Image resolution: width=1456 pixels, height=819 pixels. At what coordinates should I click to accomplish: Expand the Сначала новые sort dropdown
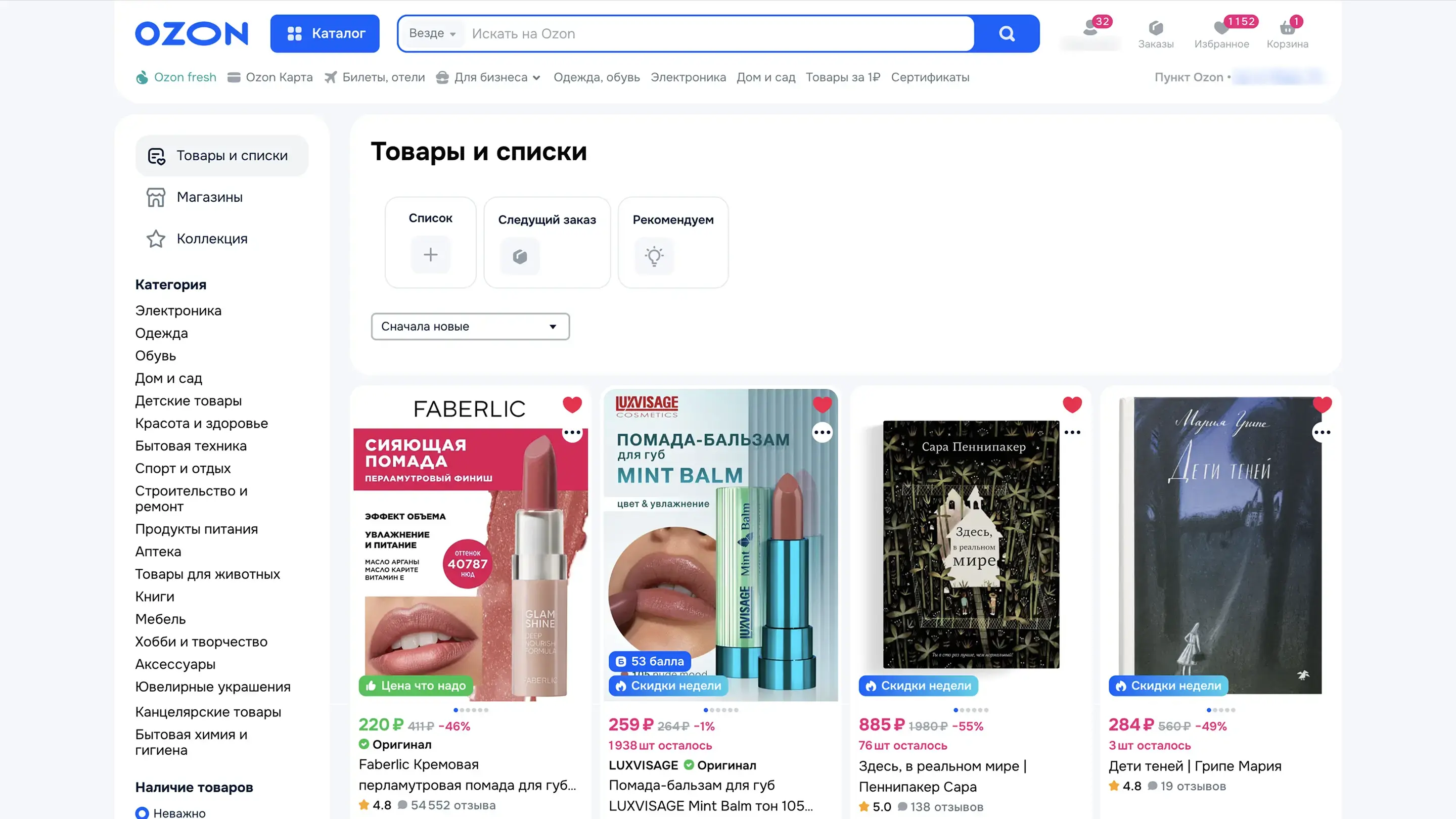pyautogui.click(x=470, y=327)
